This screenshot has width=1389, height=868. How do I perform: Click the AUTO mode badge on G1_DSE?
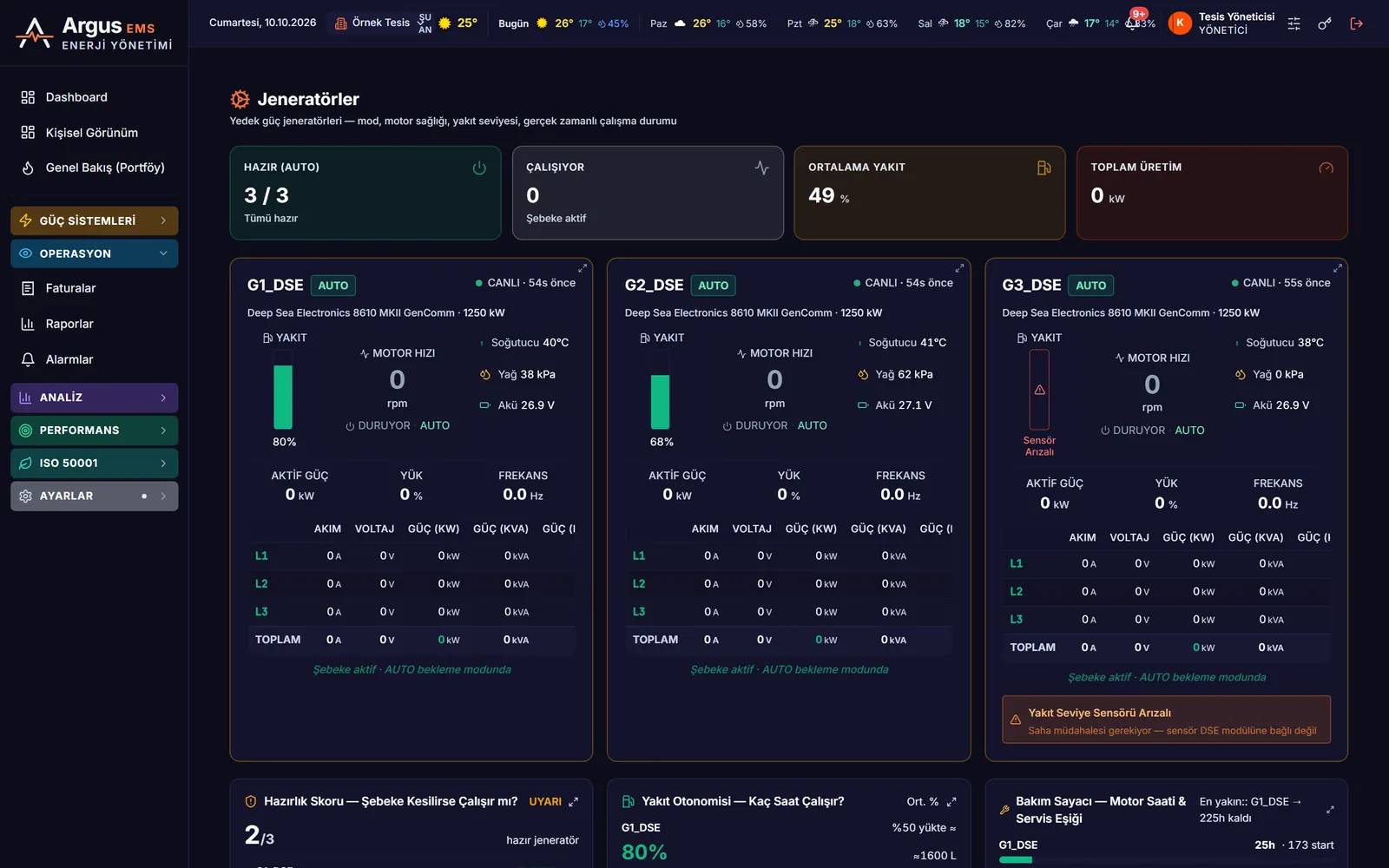[332, 286]
